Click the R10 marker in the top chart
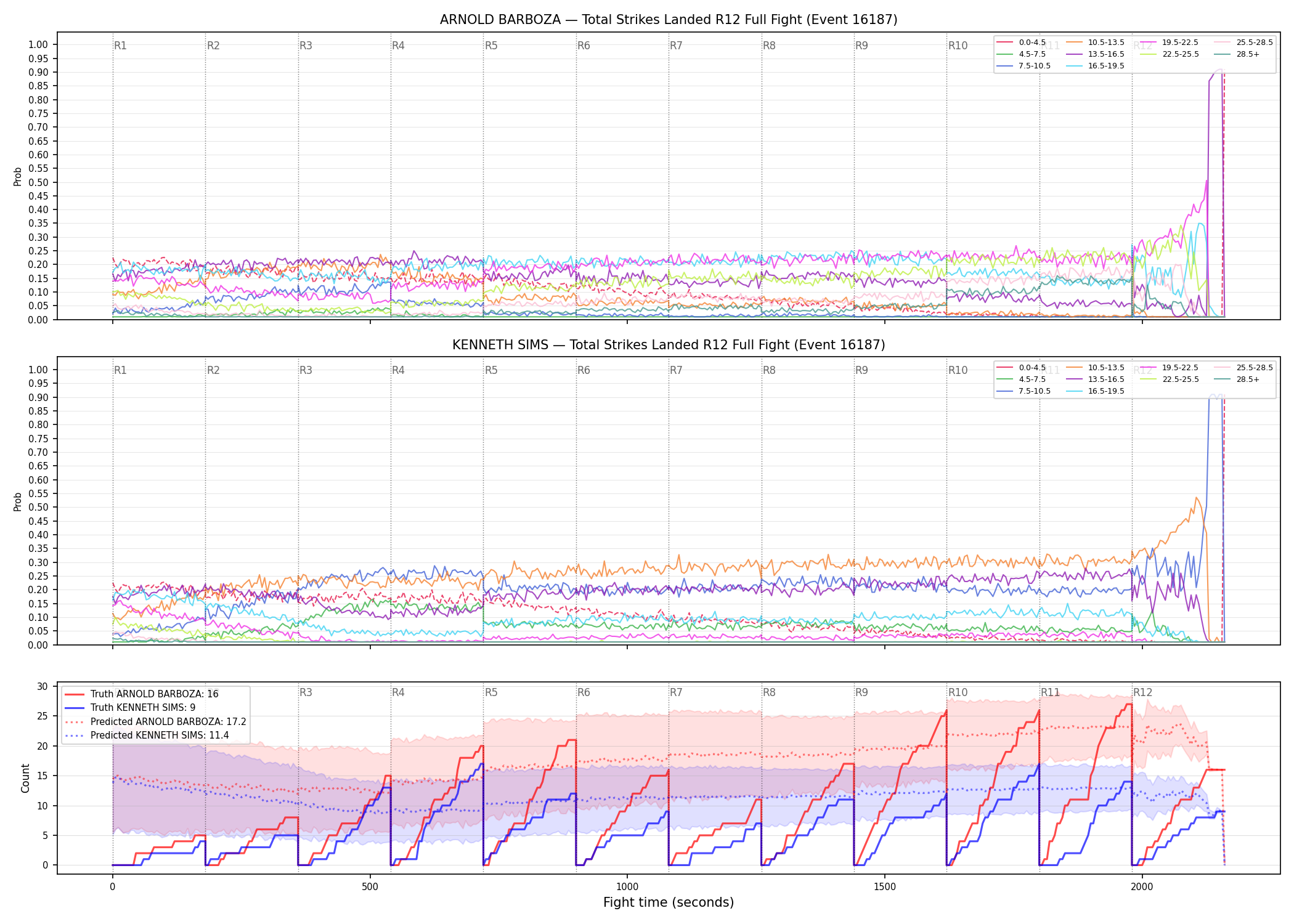This screenshot has height=924, width=1294. [x=958, y=46]
